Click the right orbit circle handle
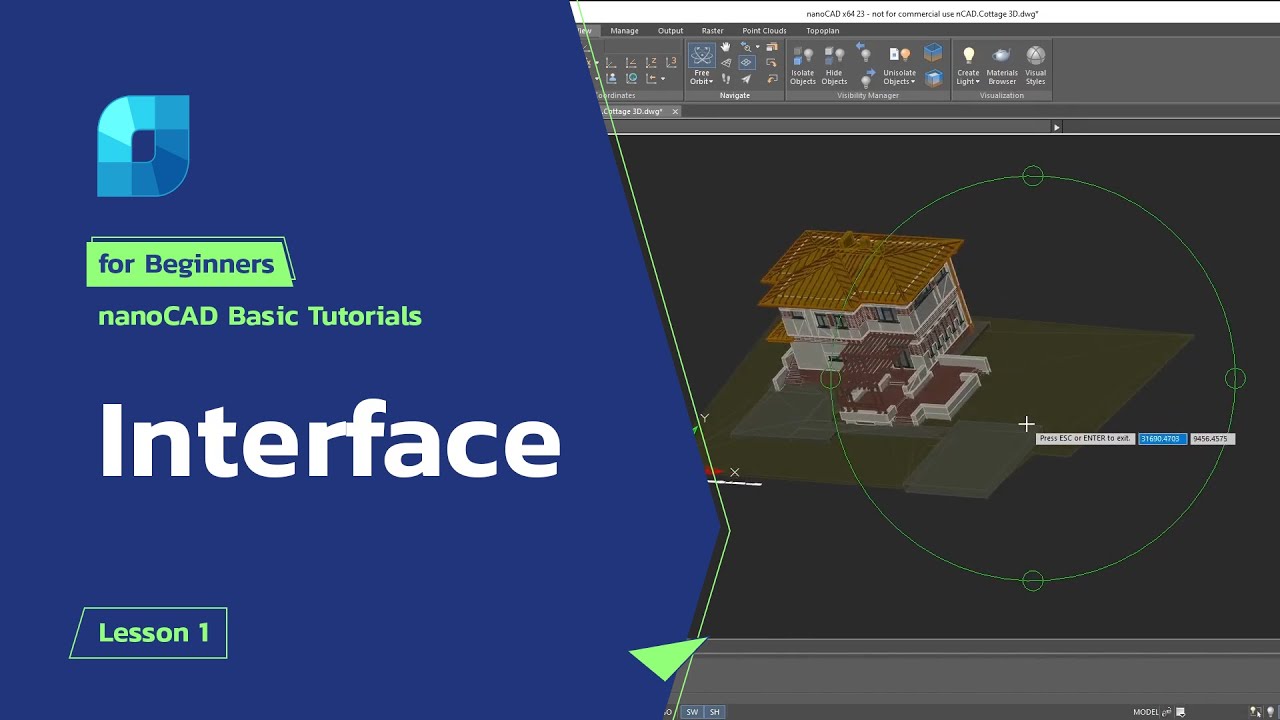The width and height of the screenshot is (1280, 720). [1235, 378]
